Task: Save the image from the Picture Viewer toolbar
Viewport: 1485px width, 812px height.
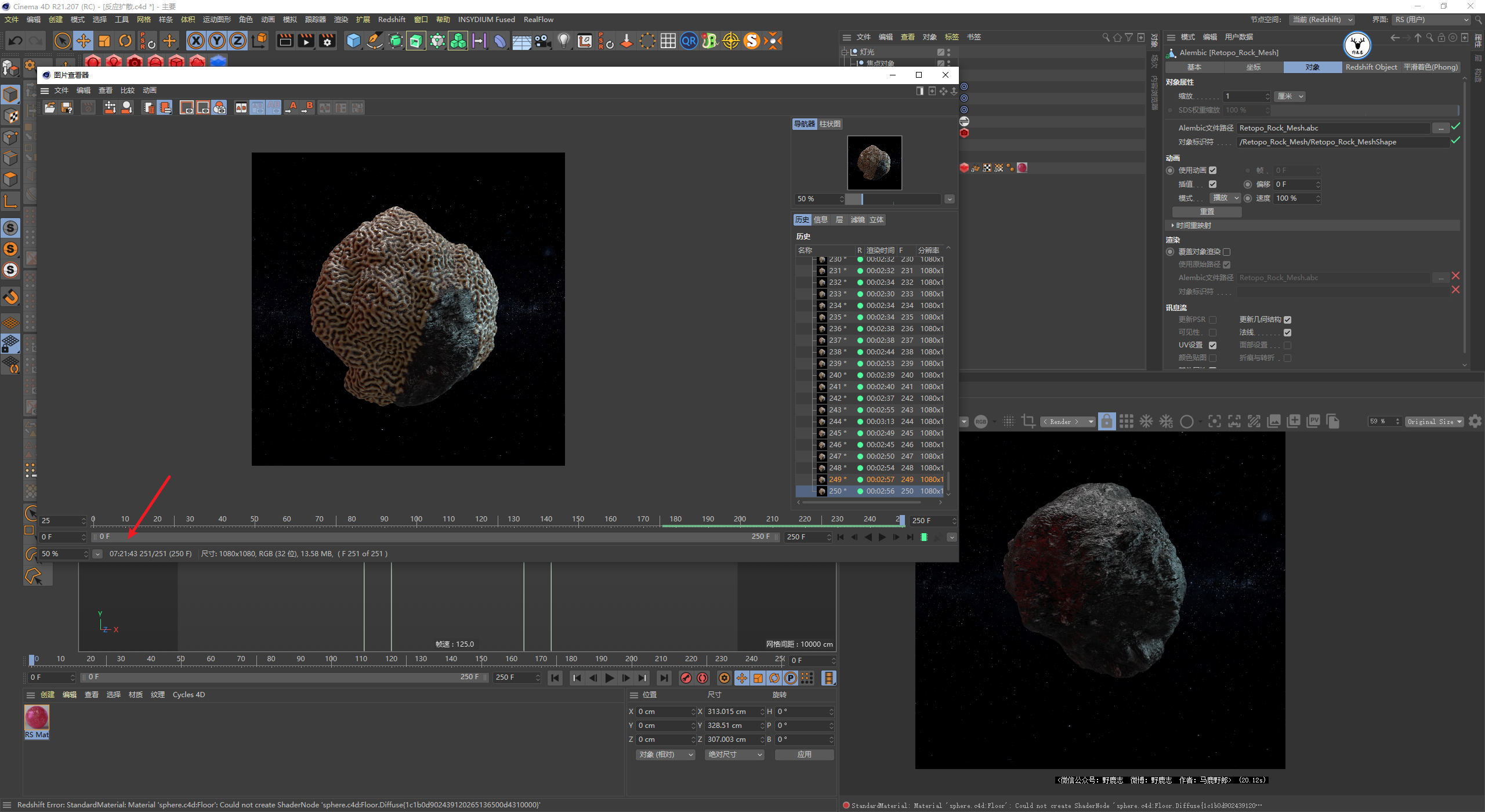Action: click(66, 107)
